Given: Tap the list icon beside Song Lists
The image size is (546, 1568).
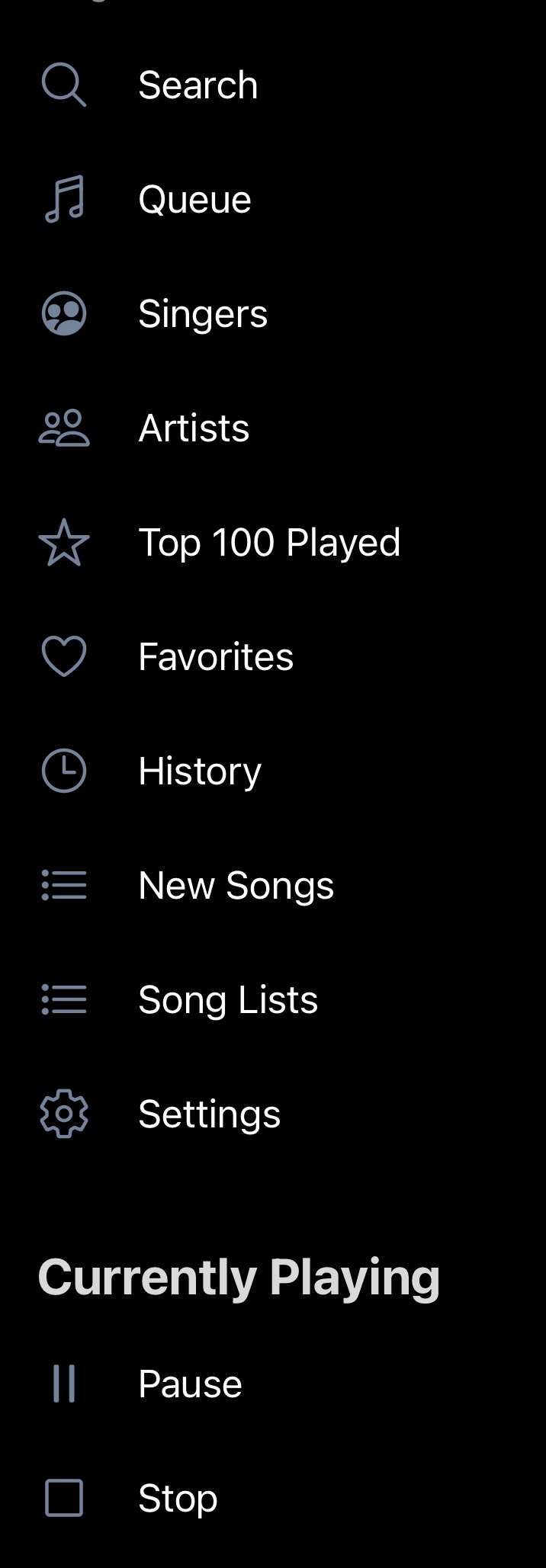Looking at the screenshot, I should coord(64,999).
